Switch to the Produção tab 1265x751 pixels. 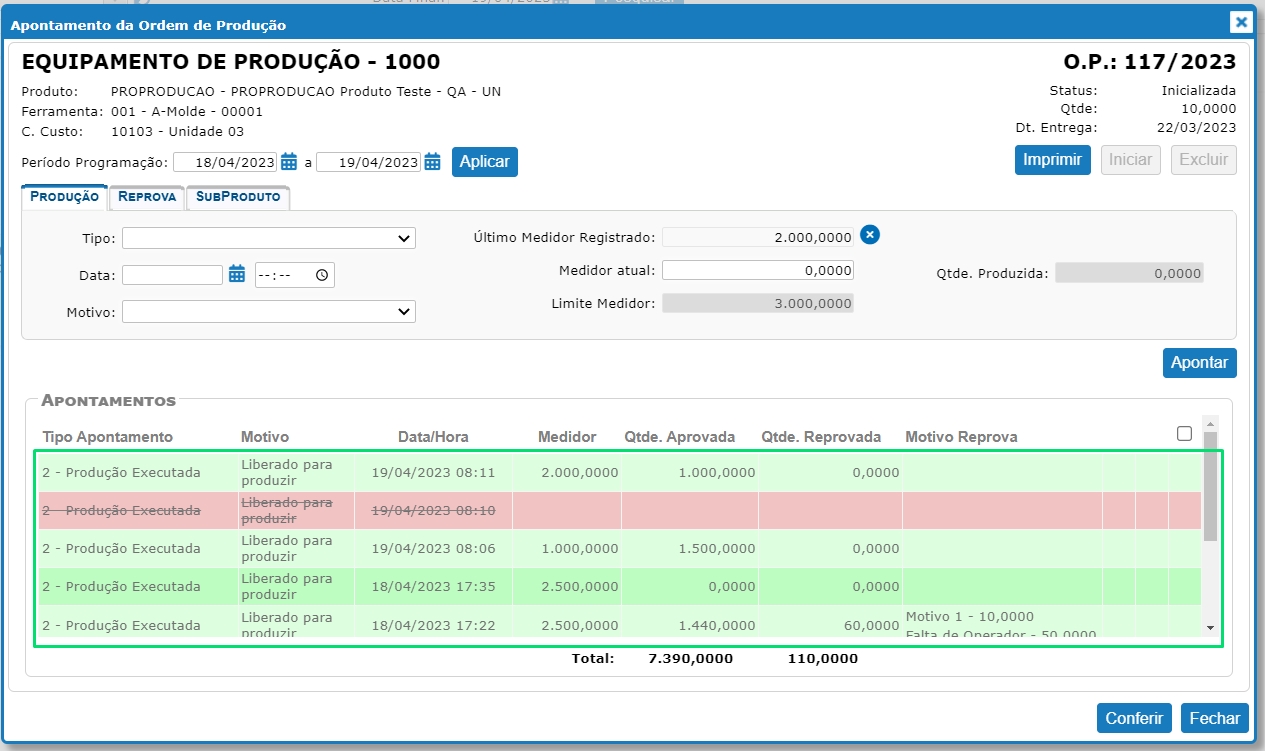tap(64, 197)
